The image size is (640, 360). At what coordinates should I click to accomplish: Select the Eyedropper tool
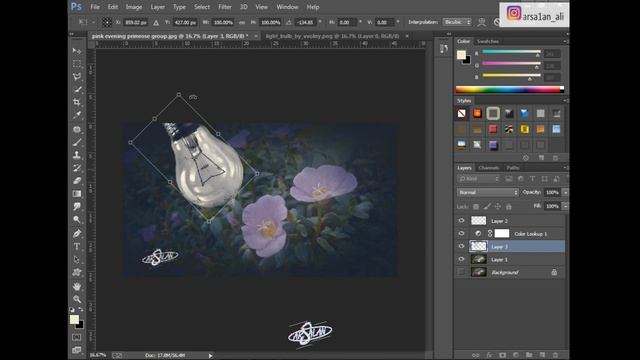(76, 115)
